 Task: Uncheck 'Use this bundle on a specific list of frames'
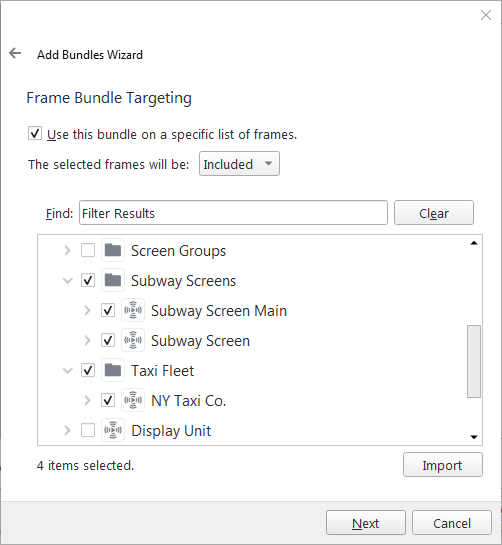tap(35, 133)
